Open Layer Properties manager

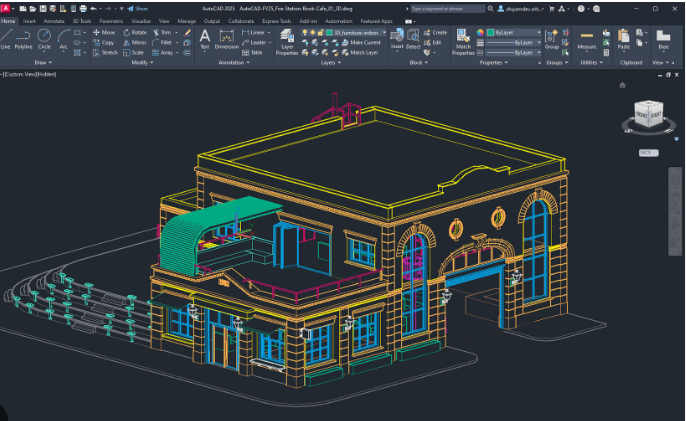287,42
